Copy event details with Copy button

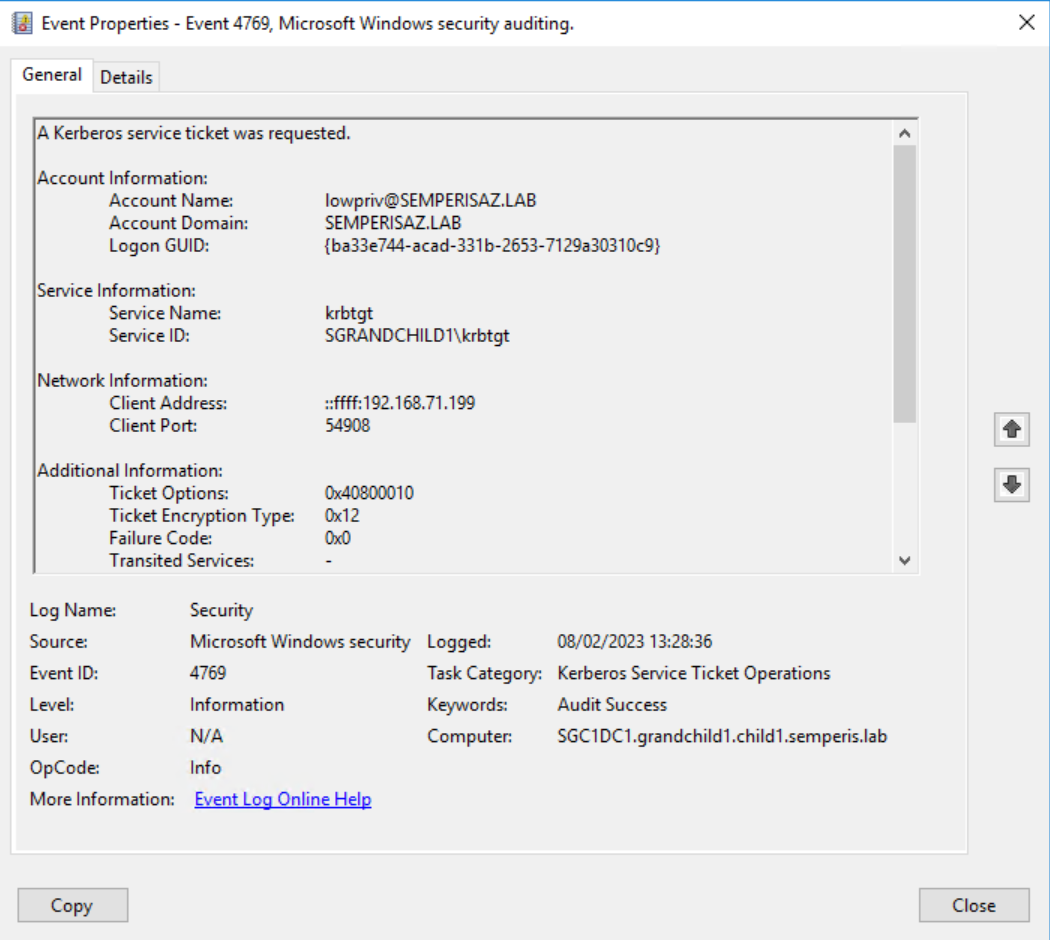(72, 905)
